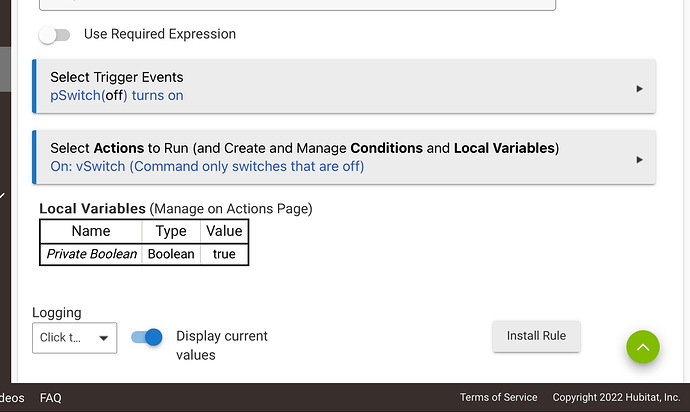Image resolution: width=690 pixels, height=412 pixels.
Task: Disable the Display current values switch
Action: pos(146,338)
